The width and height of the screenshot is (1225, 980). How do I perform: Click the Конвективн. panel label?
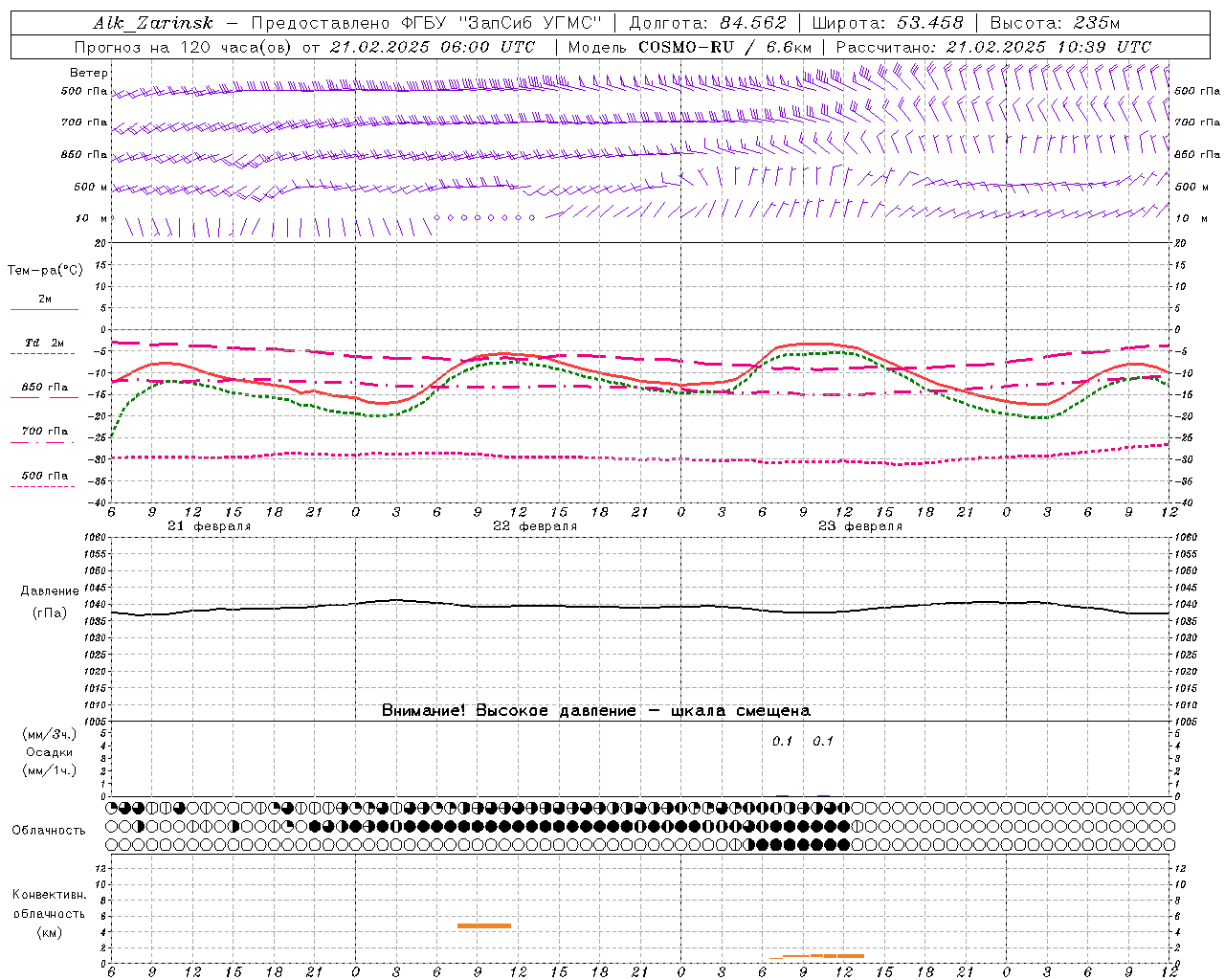pyautogui.click(x=49, y=895)
